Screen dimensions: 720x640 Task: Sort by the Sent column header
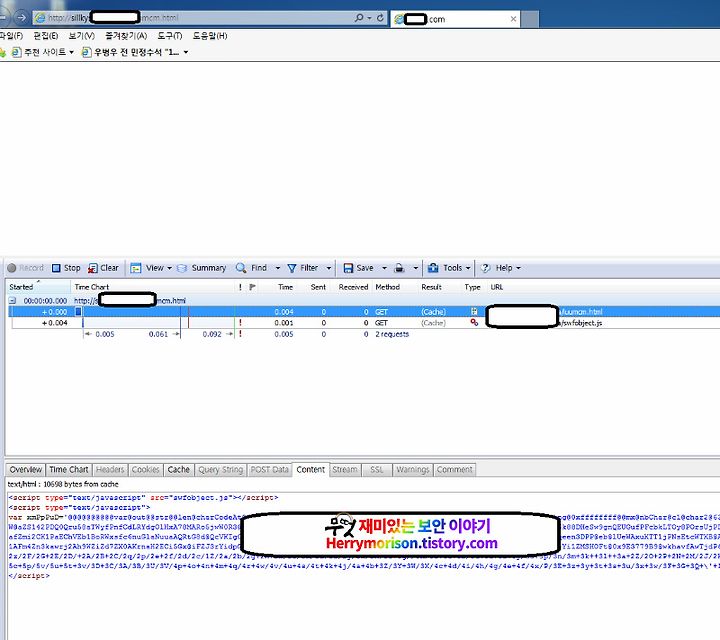click(x=318, y=287)
